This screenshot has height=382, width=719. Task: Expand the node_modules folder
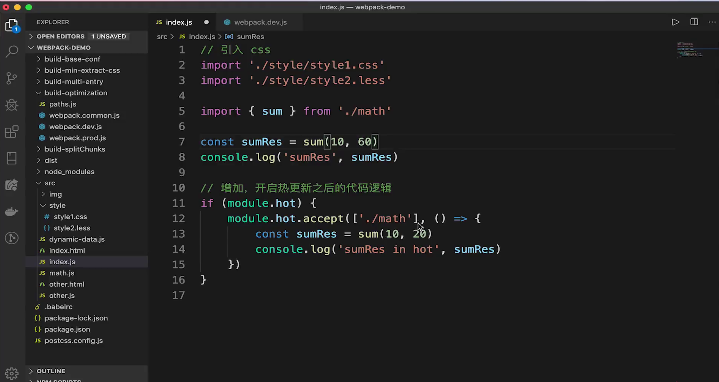click(x=87, y=172)
